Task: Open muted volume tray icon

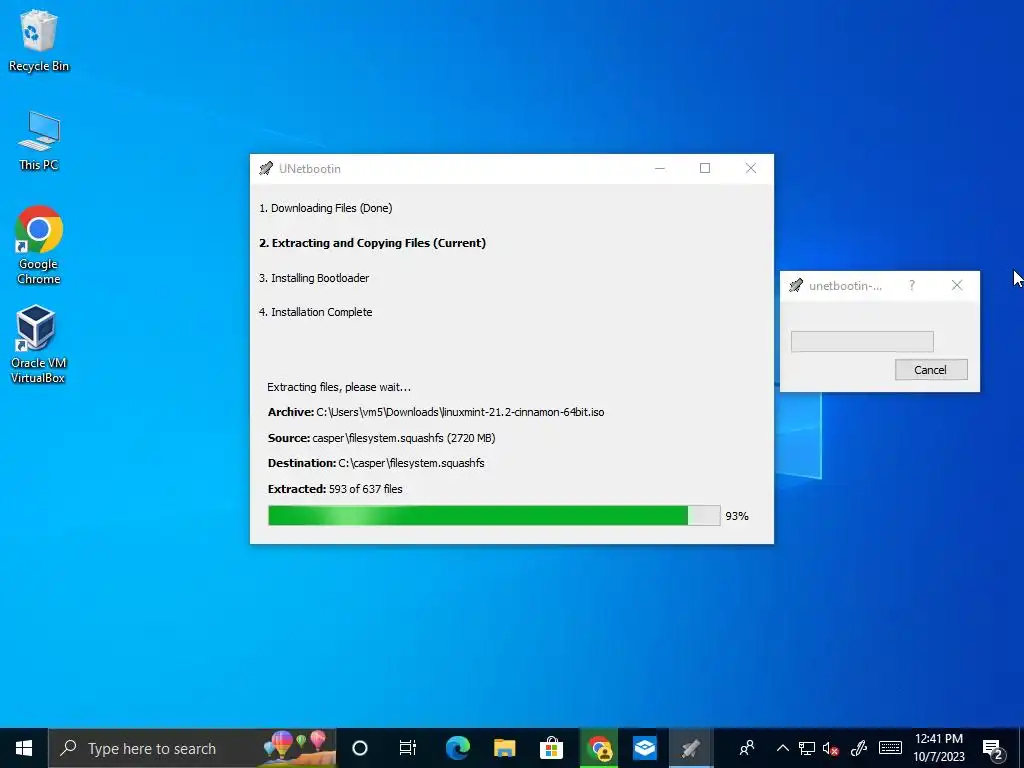Action: [831, 748]
